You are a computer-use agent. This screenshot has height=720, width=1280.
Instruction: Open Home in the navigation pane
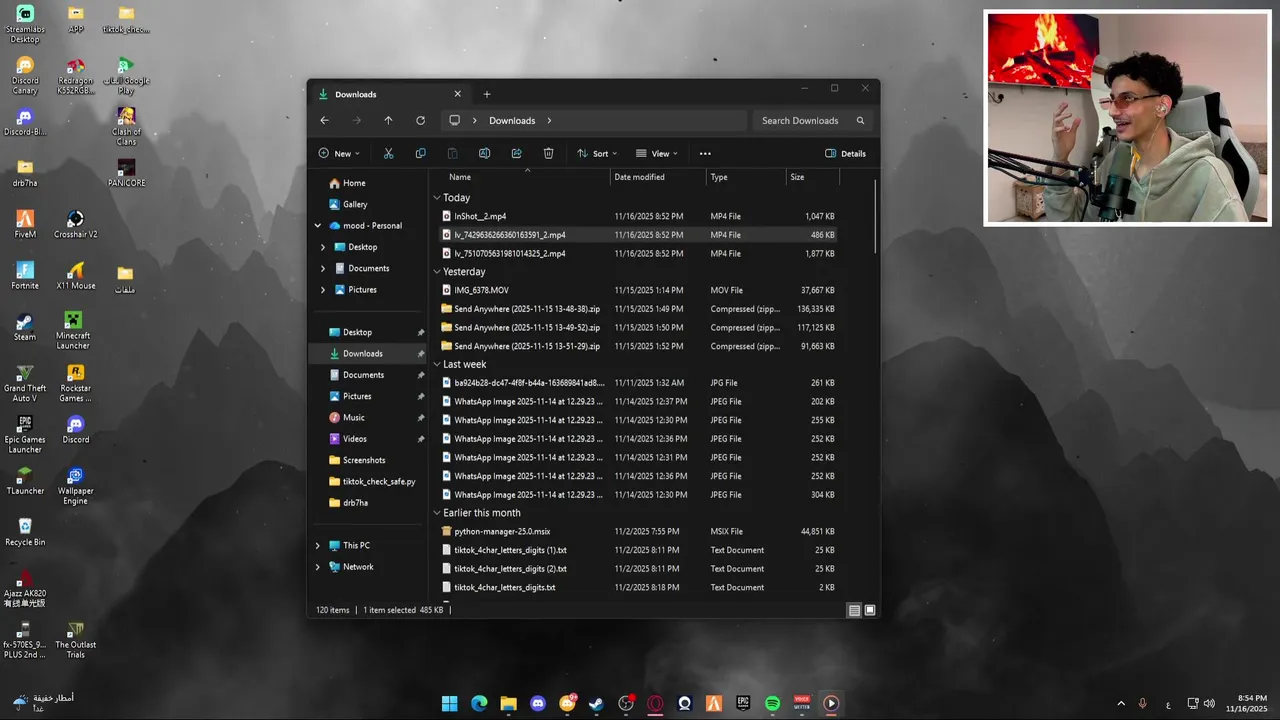[348, 183]
